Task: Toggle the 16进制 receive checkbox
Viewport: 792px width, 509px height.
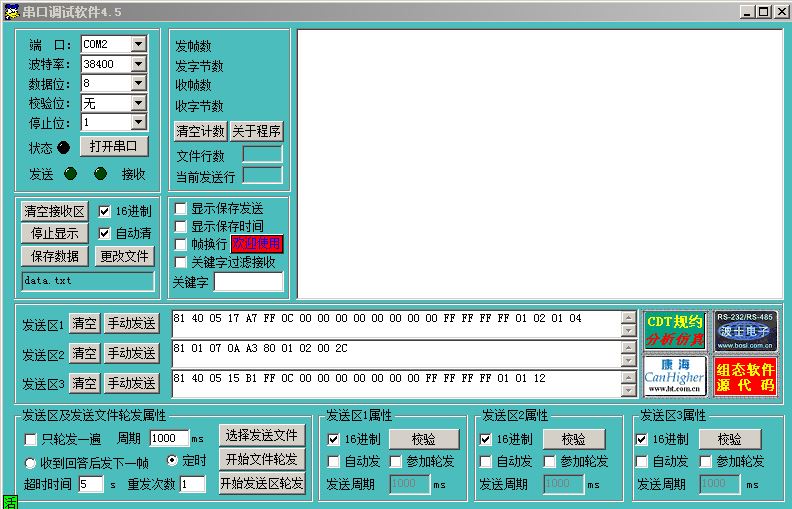Action: coord(105,211)
